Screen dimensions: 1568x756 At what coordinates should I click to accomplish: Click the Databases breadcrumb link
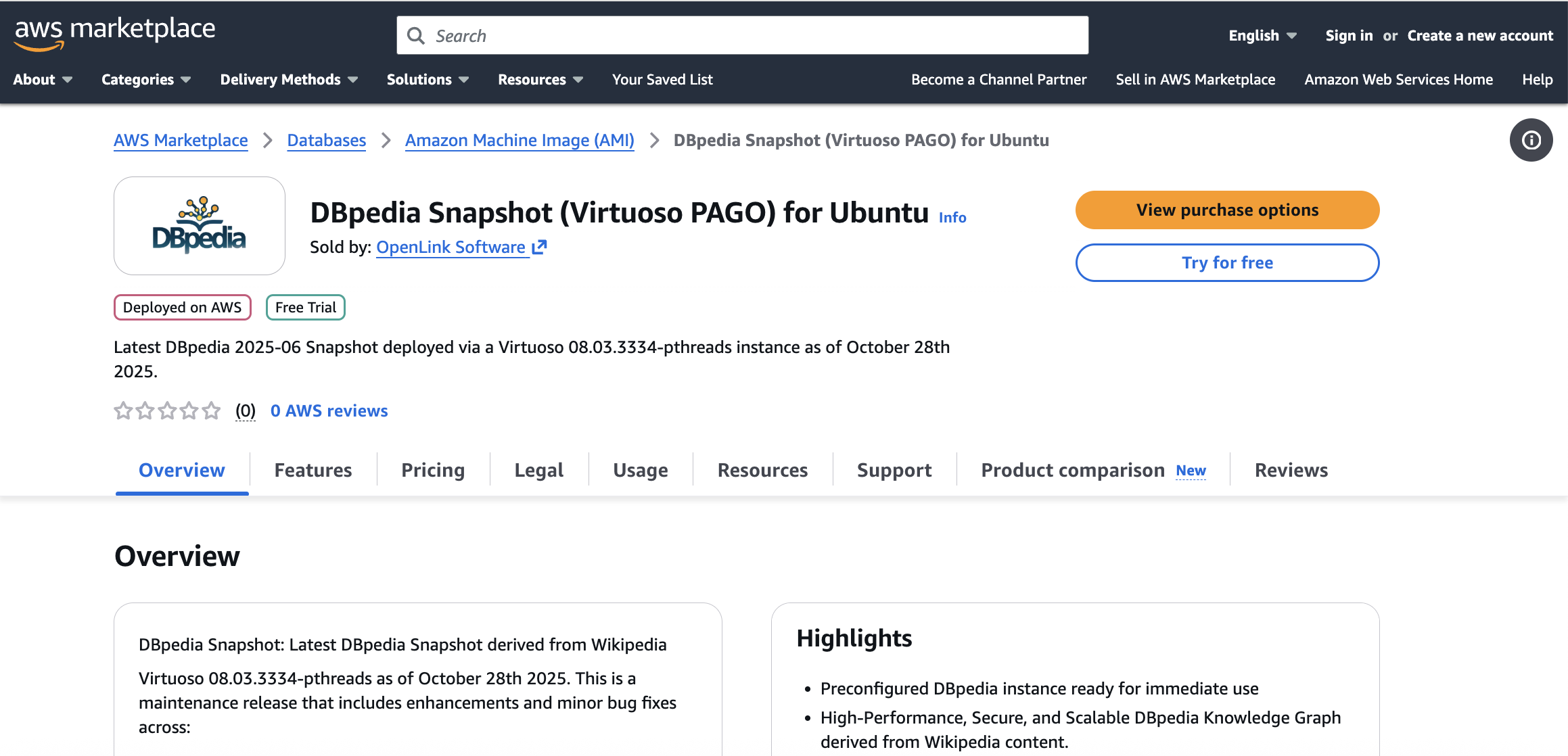[326, 141]
